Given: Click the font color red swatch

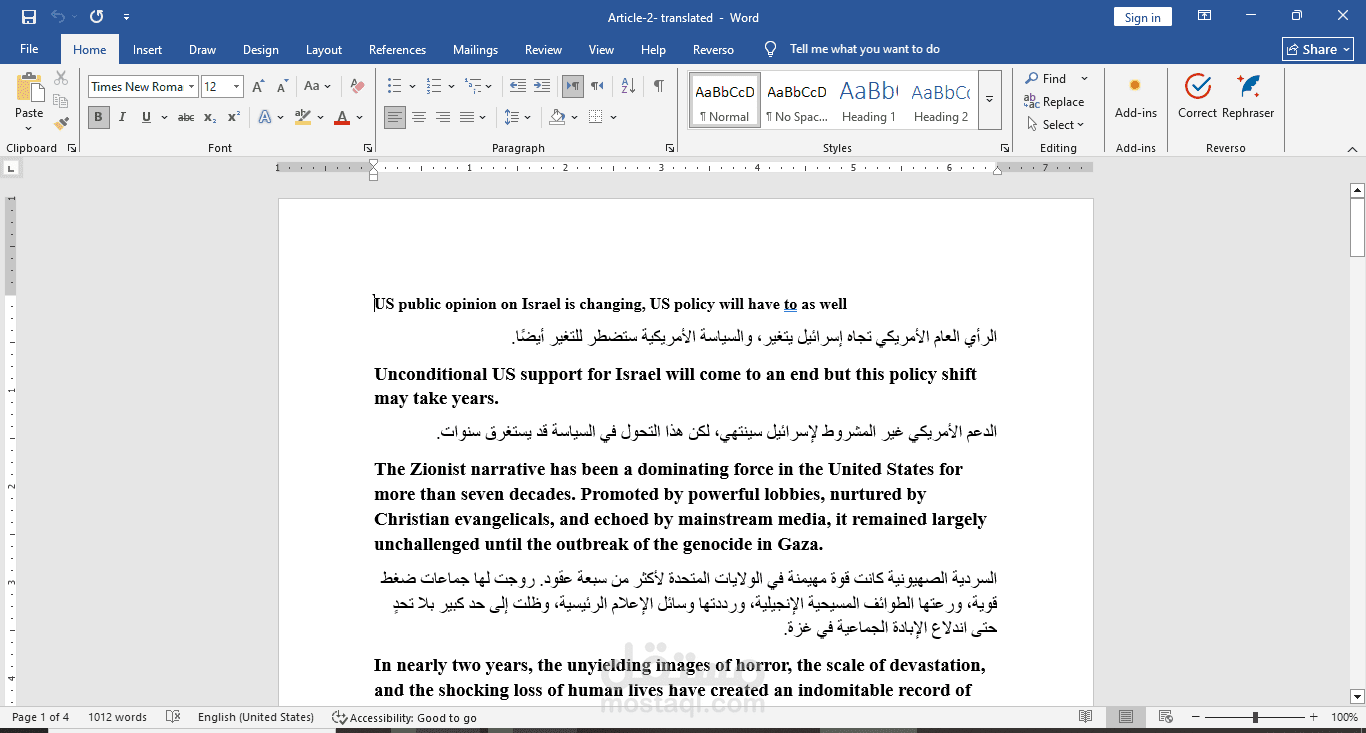Looking at the screenshot, I should 342,117.
